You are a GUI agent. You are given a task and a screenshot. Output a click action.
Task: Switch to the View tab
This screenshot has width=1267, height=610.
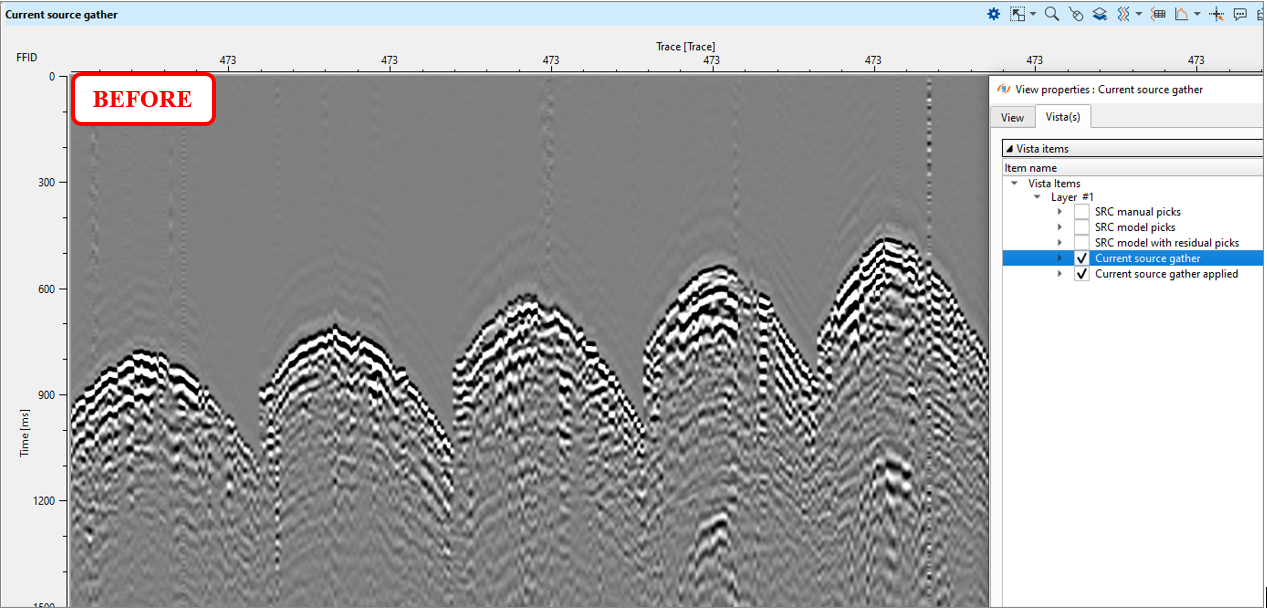(1012, 117)
